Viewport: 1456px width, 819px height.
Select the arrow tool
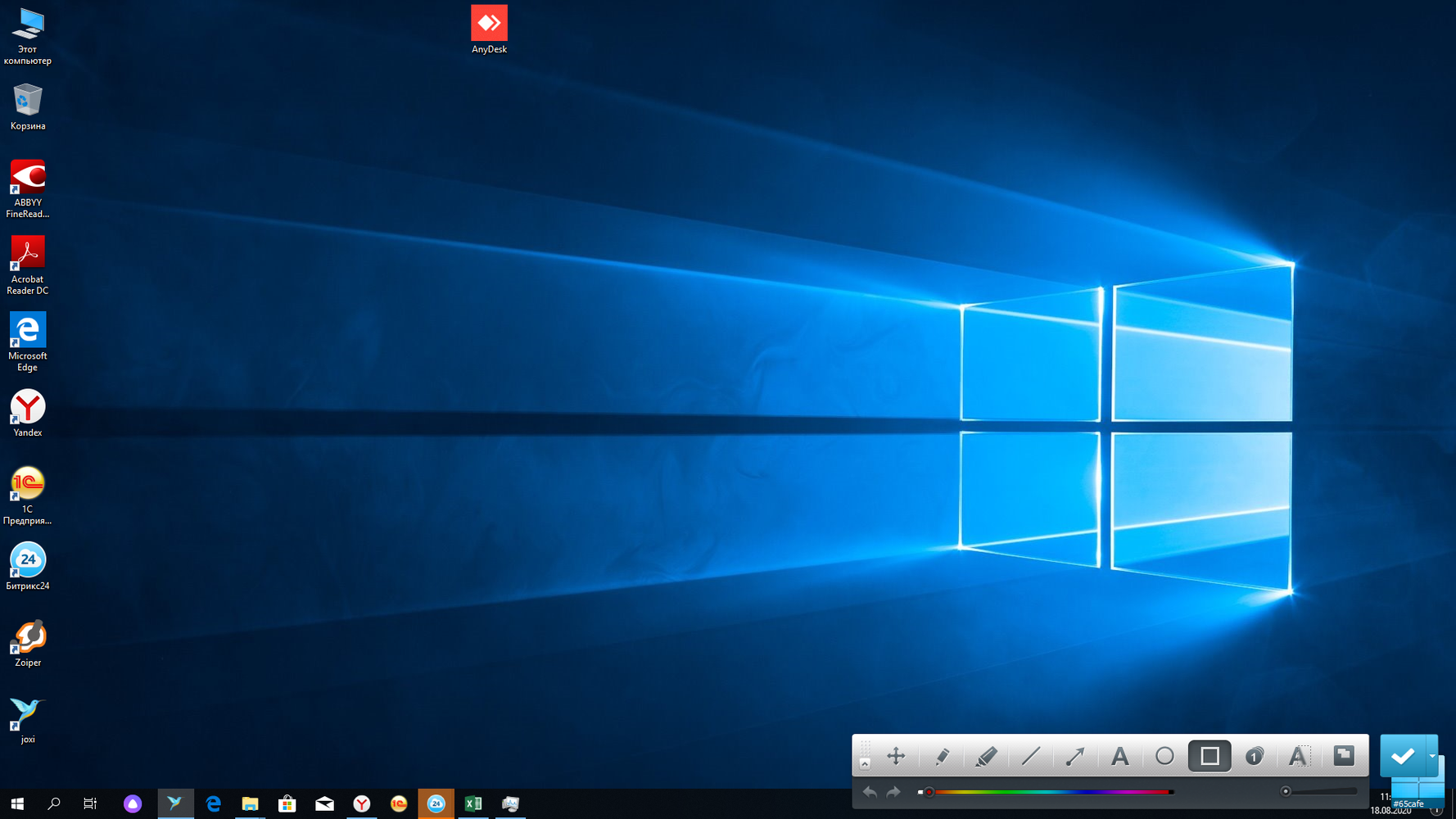(1075, 756)
